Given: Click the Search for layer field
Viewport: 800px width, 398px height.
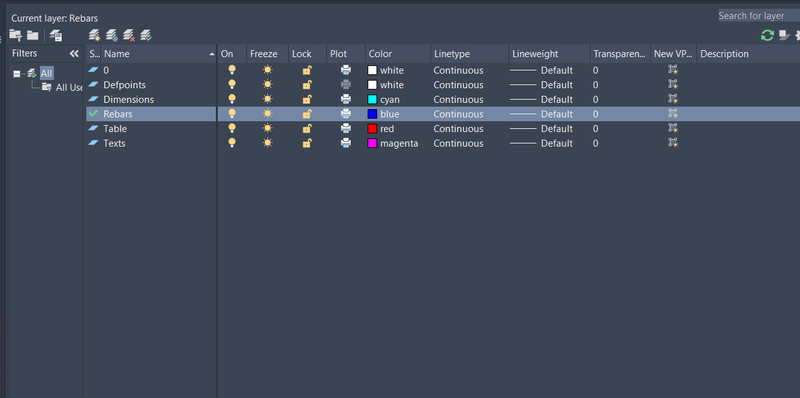Looking at the screenshot, I should pos(759,16).
